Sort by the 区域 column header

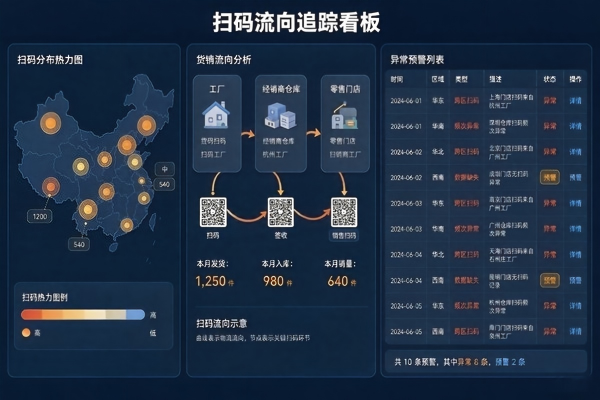click(438, 79)
